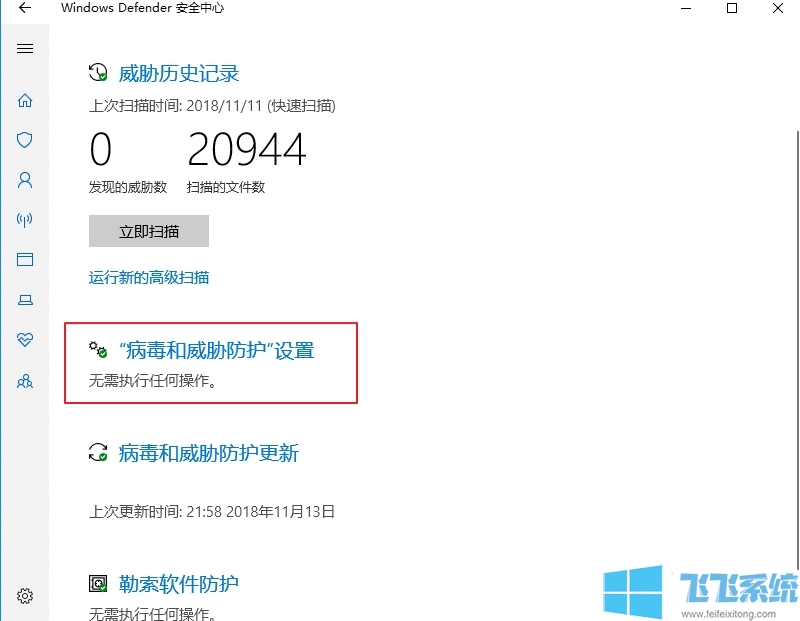Open Account protection person icon

[25, 180]
